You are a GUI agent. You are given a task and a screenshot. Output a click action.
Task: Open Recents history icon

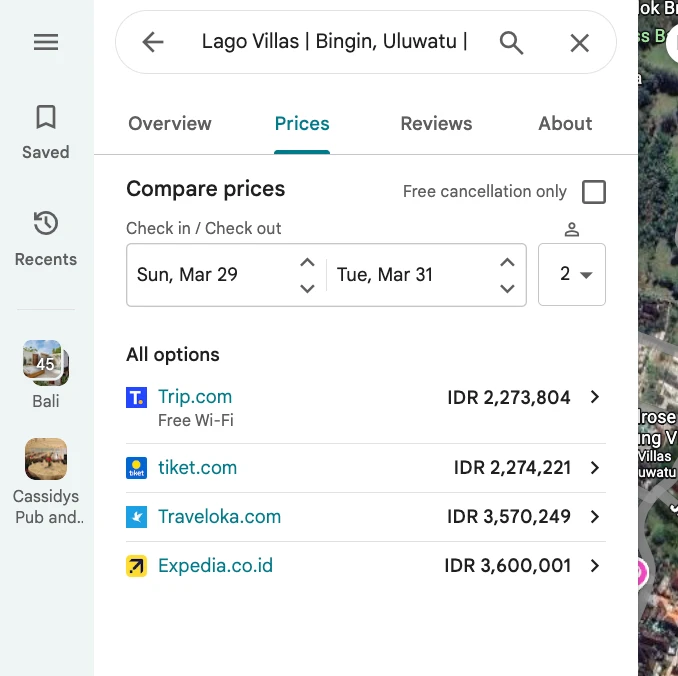46,223
